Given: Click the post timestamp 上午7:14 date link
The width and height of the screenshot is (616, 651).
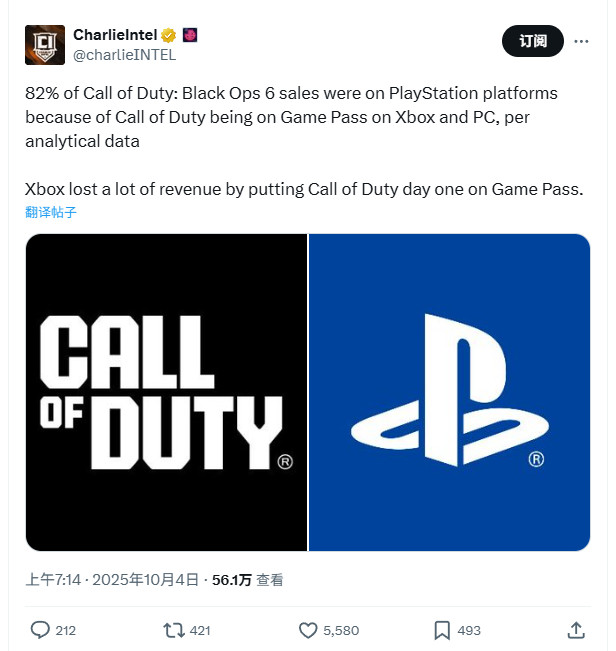Looking at the screenshot, I should tap(114, 580).
